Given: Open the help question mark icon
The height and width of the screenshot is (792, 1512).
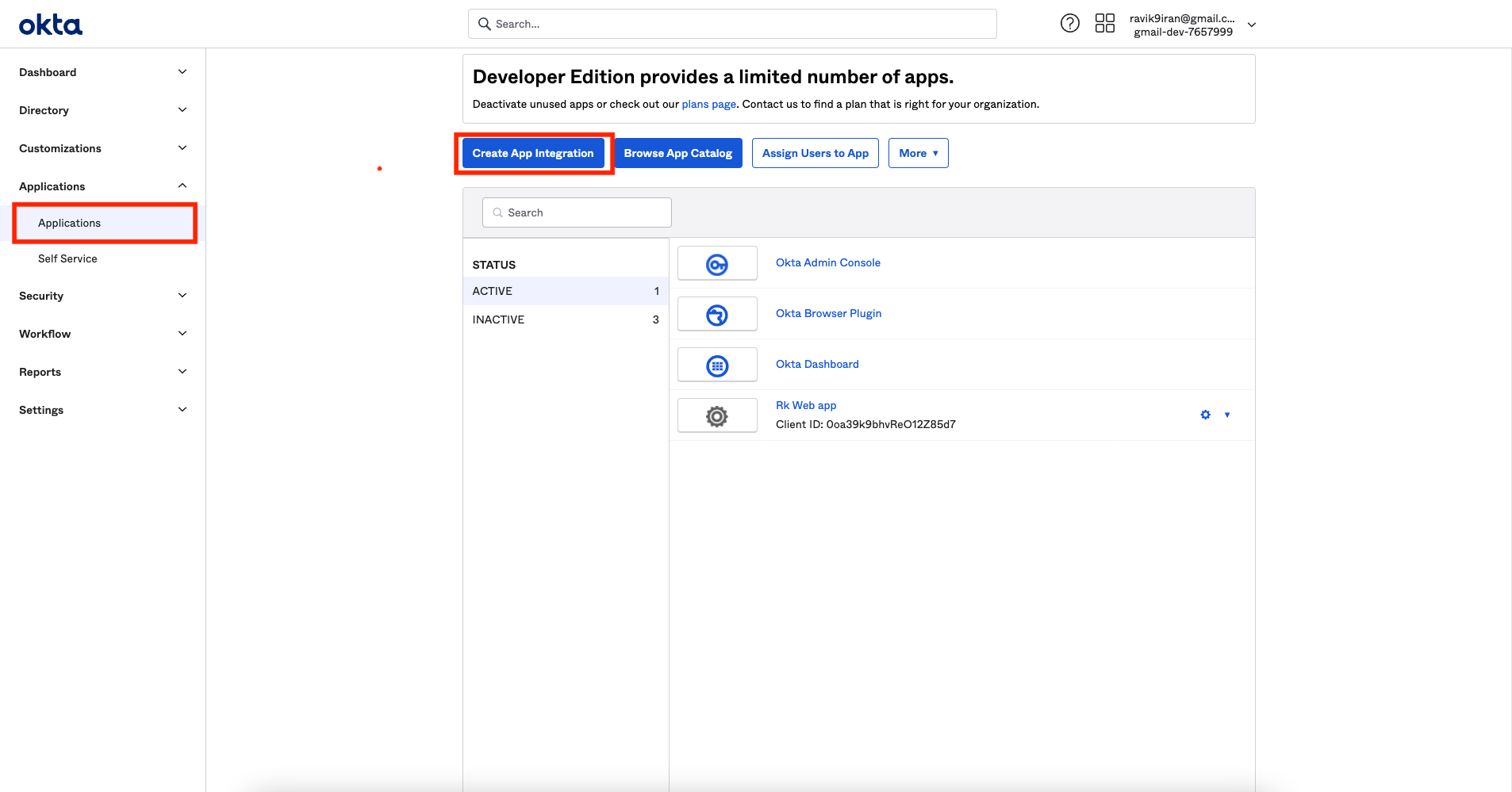Looking at the screenshot, I should point(1070,23).
